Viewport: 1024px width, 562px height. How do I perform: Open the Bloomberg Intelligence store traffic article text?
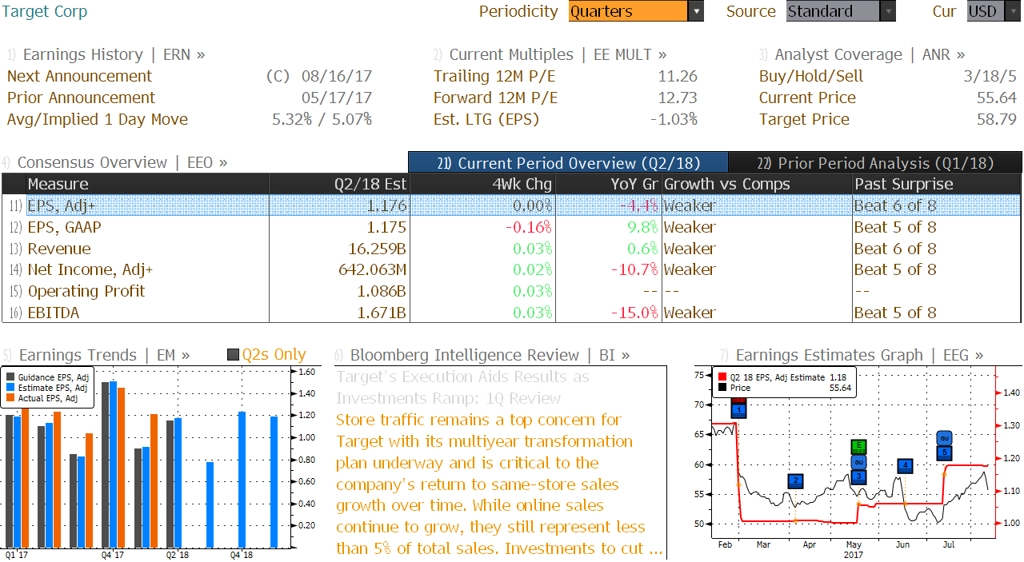click(x=499, y=484)
